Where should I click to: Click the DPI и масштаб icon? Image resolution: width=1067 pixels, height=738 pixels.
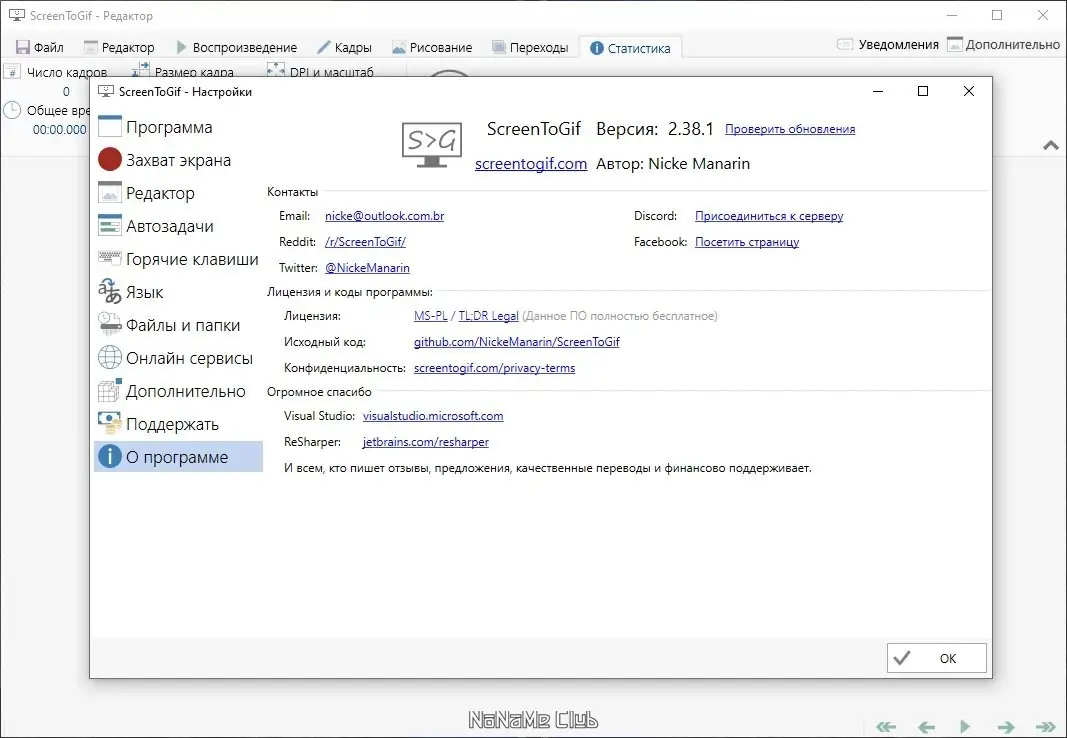tap(276, 70)
